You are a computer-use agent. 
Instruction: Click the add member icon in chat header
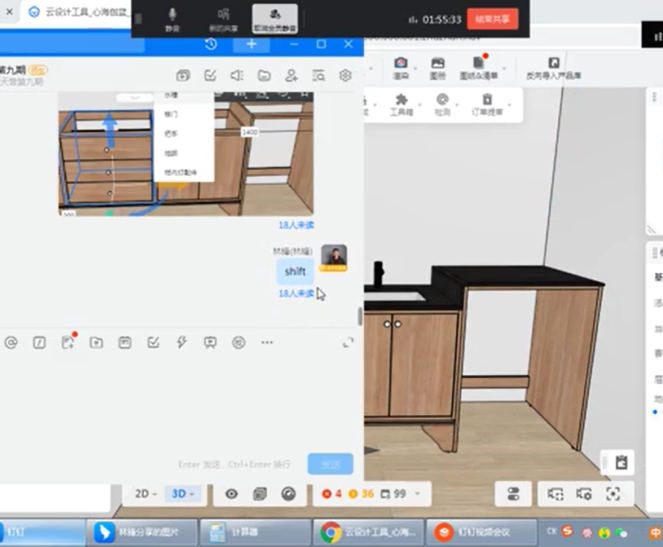(291, 75)
